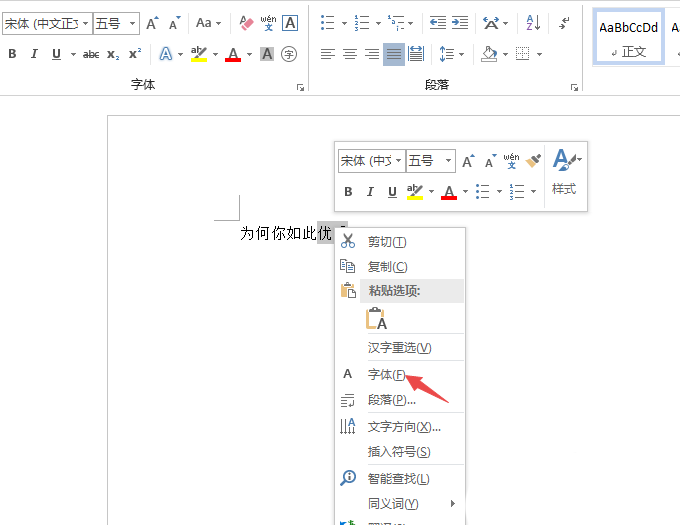Apply the 正文 Normal style
This screenshot has width=680, height=525.
coord(628,38)
